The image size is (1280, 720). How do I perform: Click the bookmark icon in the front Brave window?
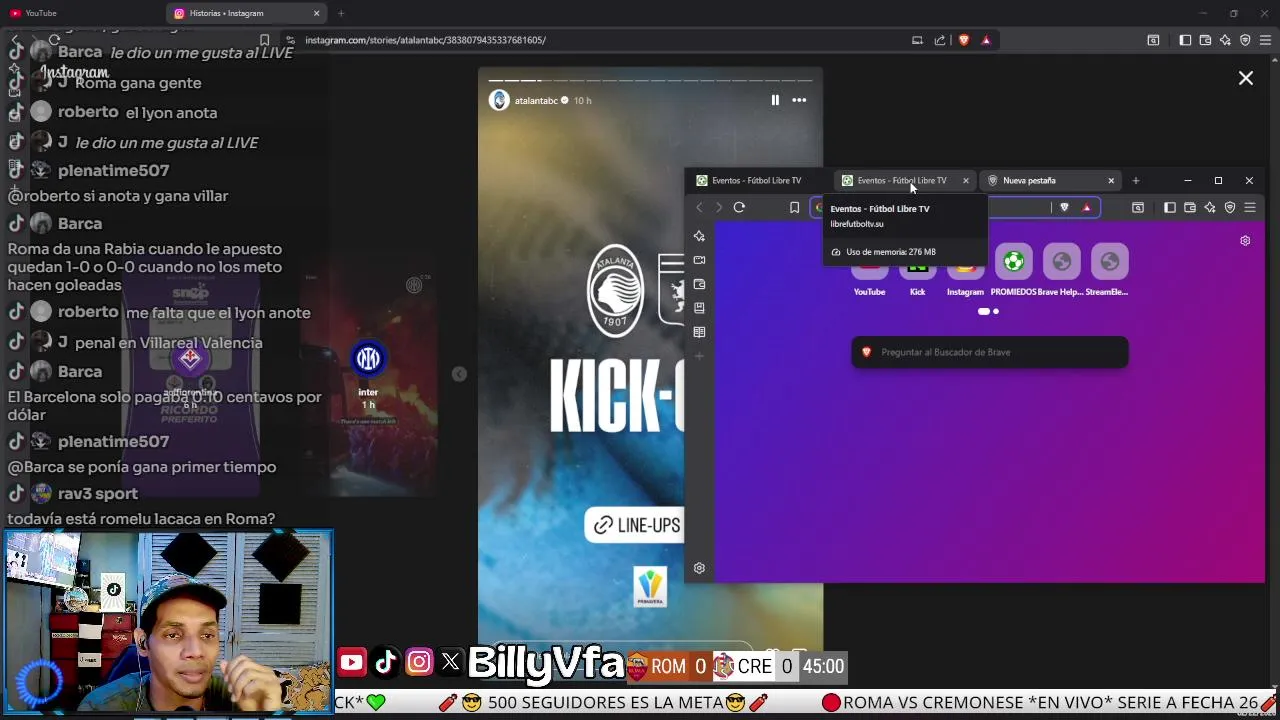pos(794,208)
